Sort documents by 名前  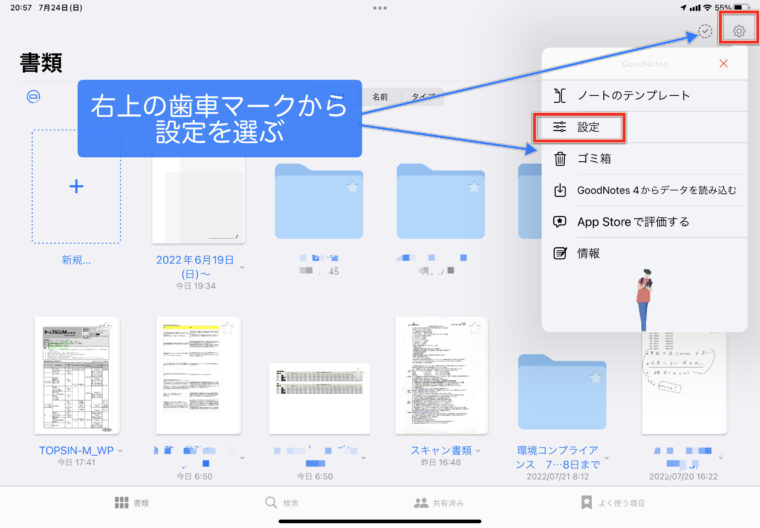click(x=380, y=97)
